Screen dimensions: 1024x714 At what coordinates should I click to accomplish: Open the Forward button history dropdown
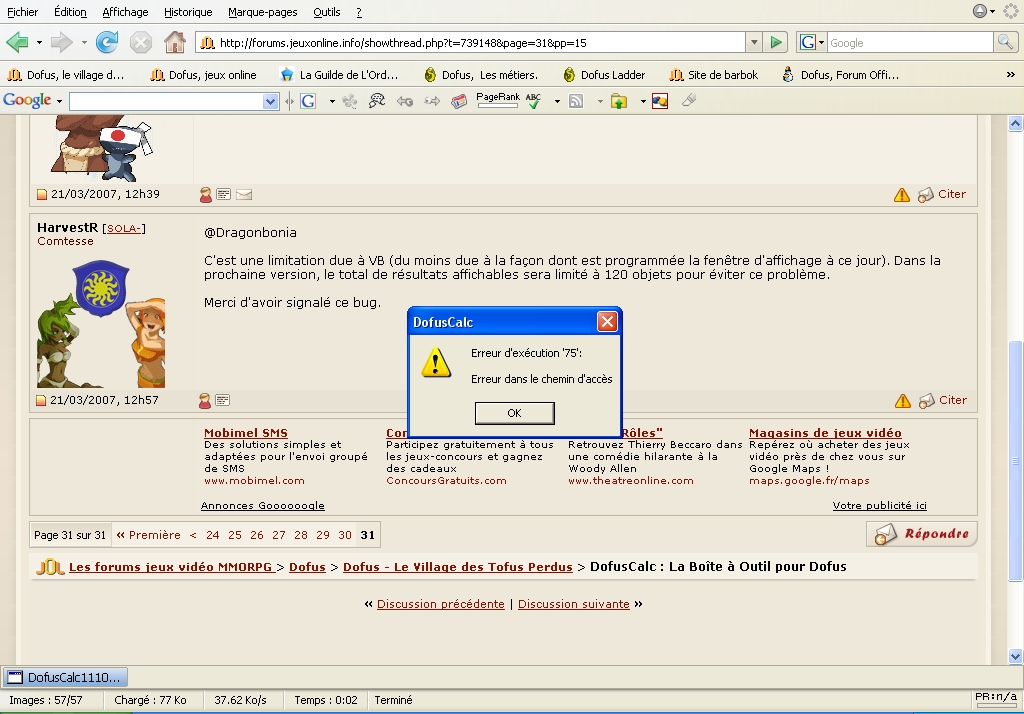point(84,43)
